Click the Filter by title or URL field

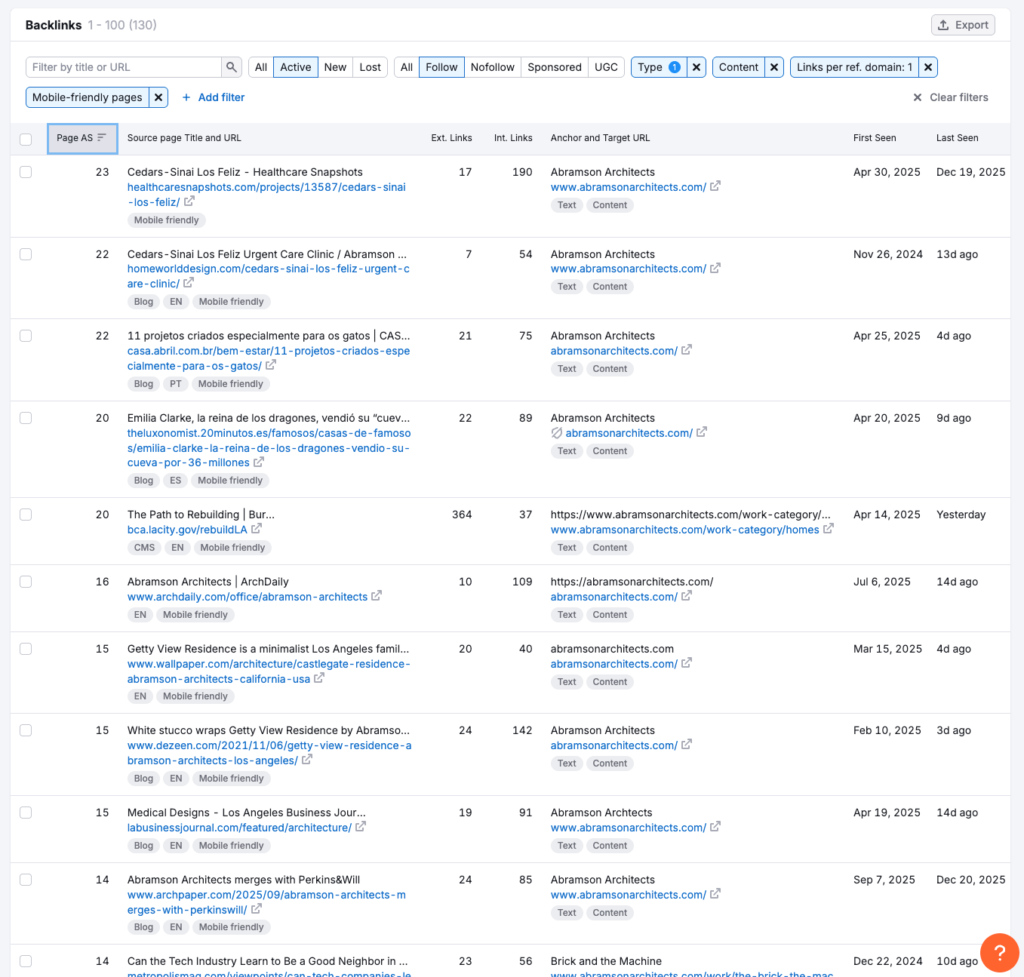[x=123, y=67]
